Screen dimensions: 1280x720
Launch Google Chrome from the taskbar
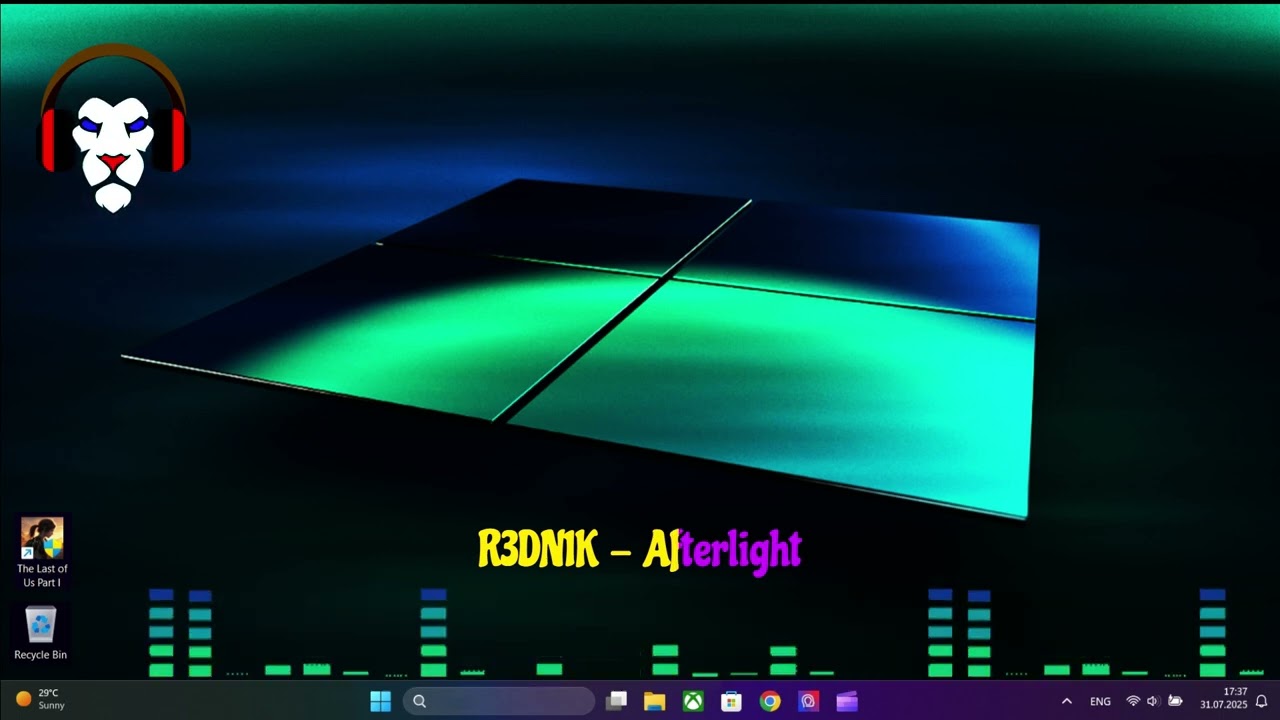tap(770, 701)
